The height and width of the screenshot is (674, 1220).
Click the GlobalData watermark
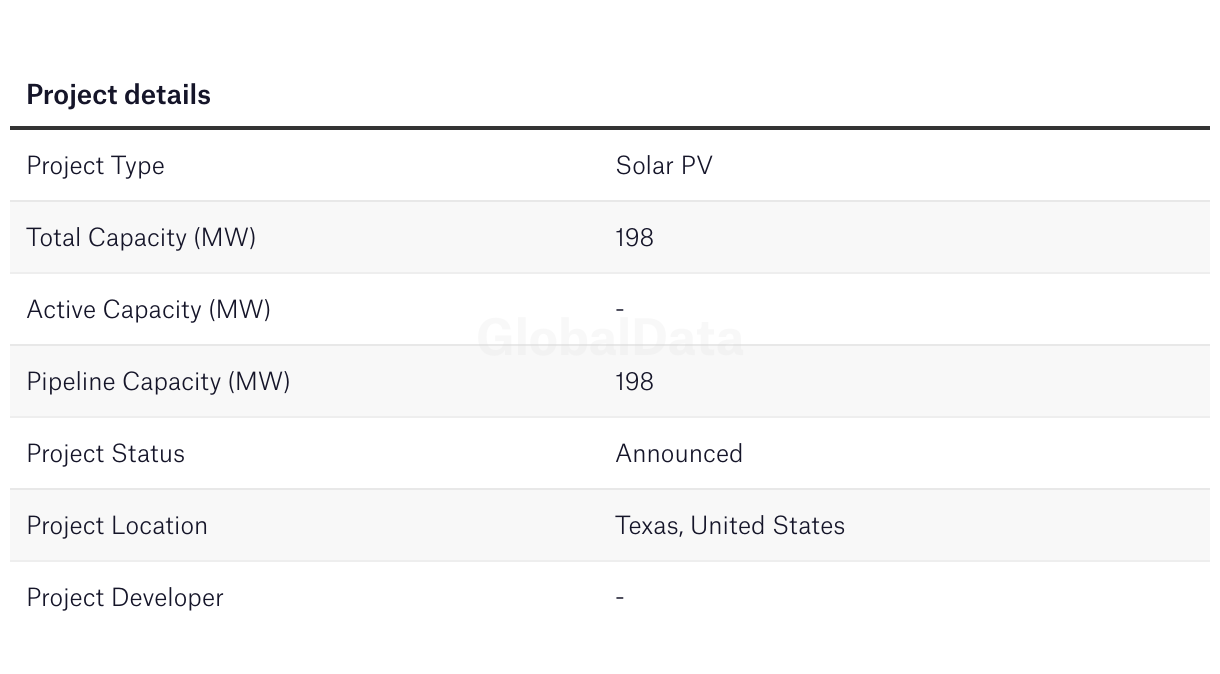(610, 339)
